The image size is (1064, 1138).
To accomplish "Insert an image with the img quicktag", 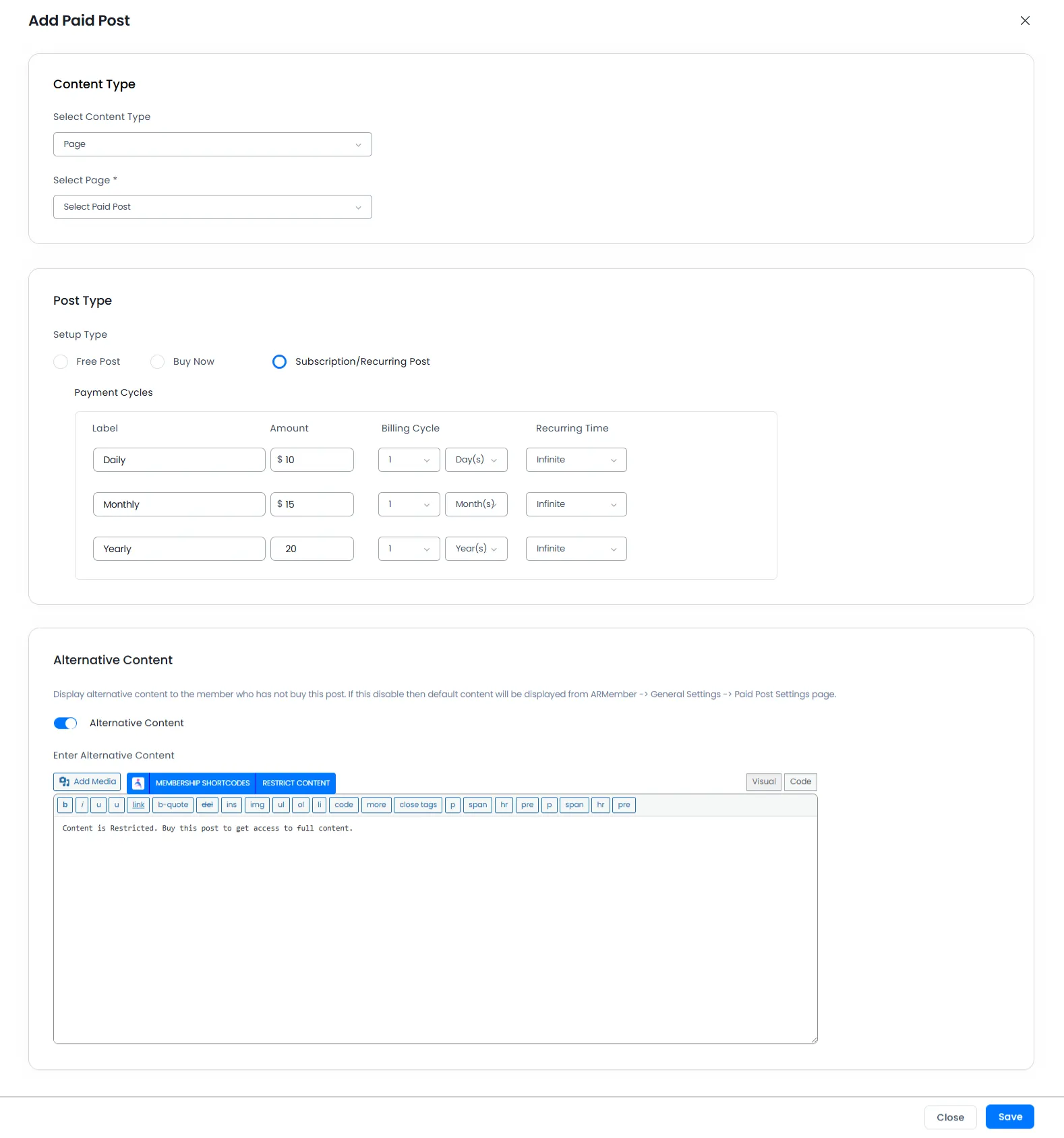I will pos(257,805).
